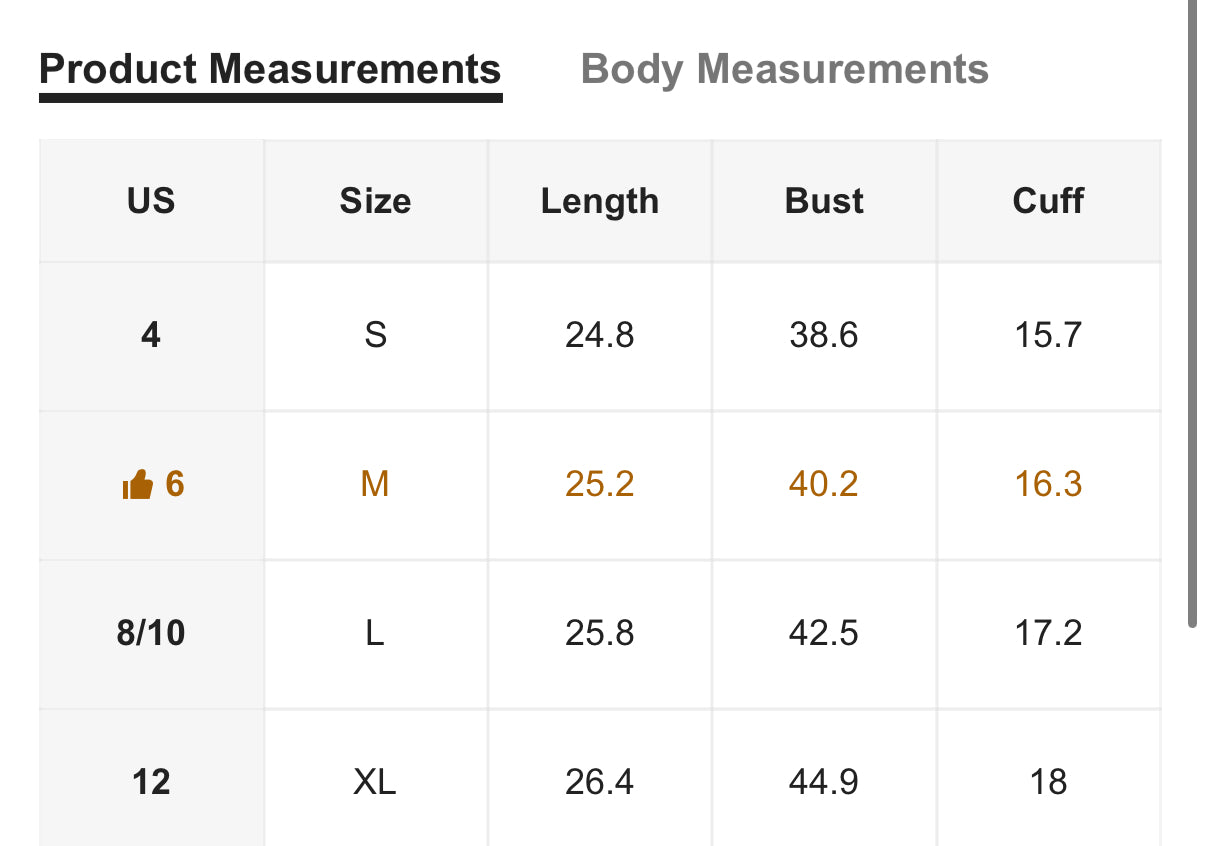The height and width of the screenshot is (846, 1206).
Task: Select the recommended US size 6 cell
Action: click(151, 485)
